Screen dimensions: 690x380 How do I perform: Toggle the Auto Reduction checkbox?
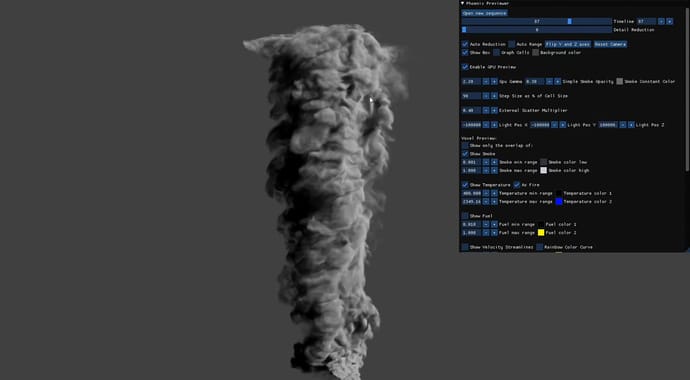(465, 44)
